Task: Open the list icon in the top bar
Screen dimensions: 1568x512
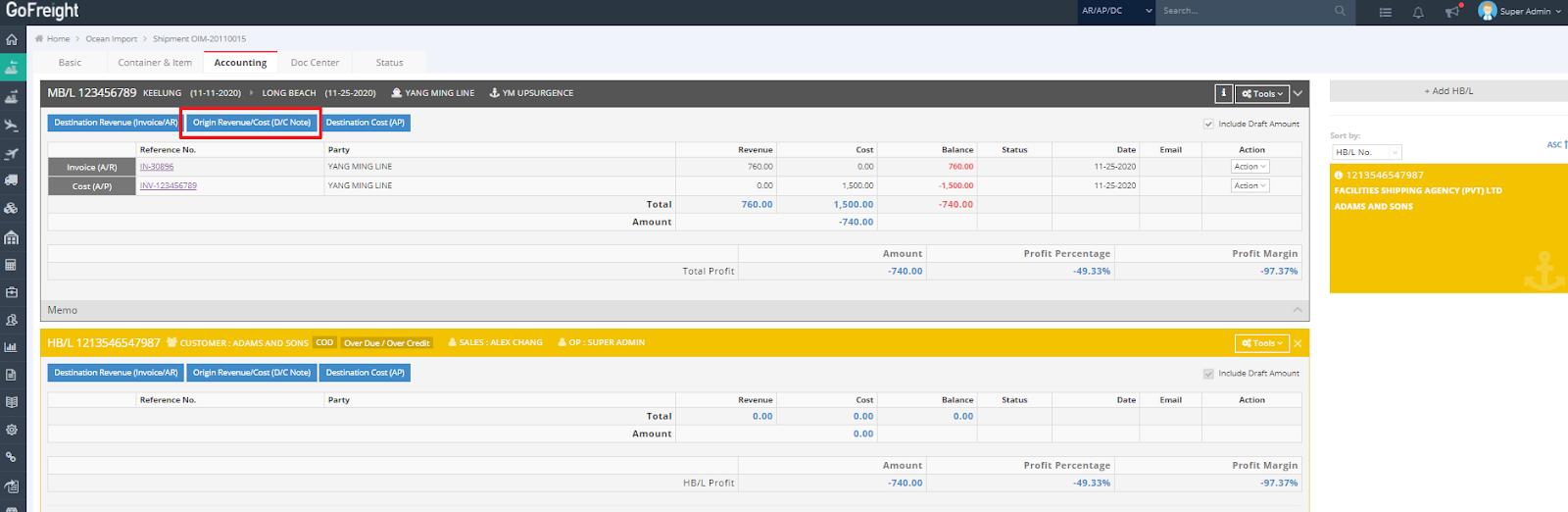Action: (1385, 12)
